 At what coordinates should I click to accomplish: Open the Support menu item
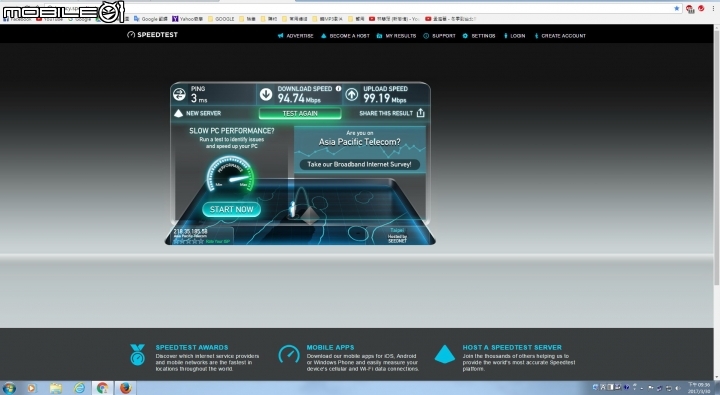pos(439,36)
